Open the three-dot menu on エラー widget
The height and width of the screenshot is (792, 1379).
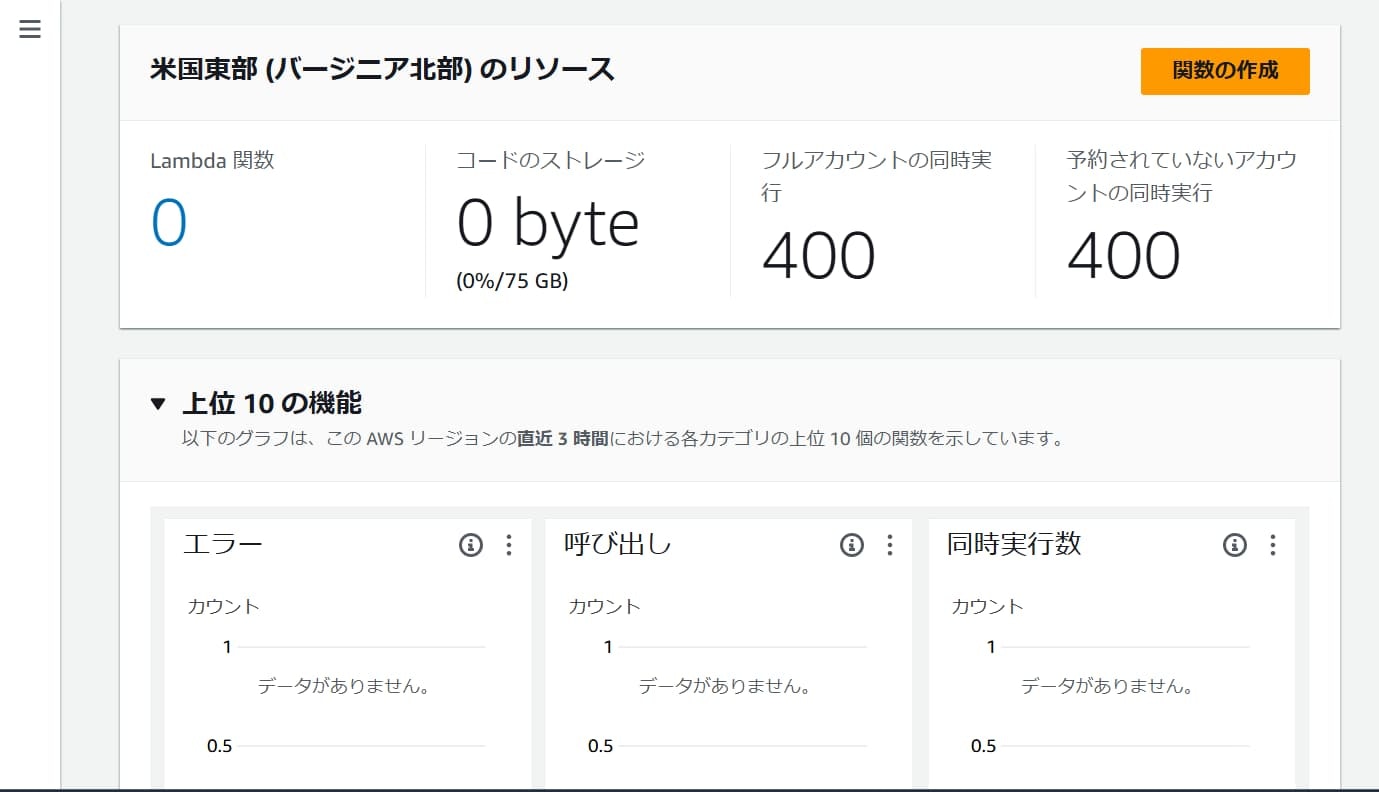point(508,545)
